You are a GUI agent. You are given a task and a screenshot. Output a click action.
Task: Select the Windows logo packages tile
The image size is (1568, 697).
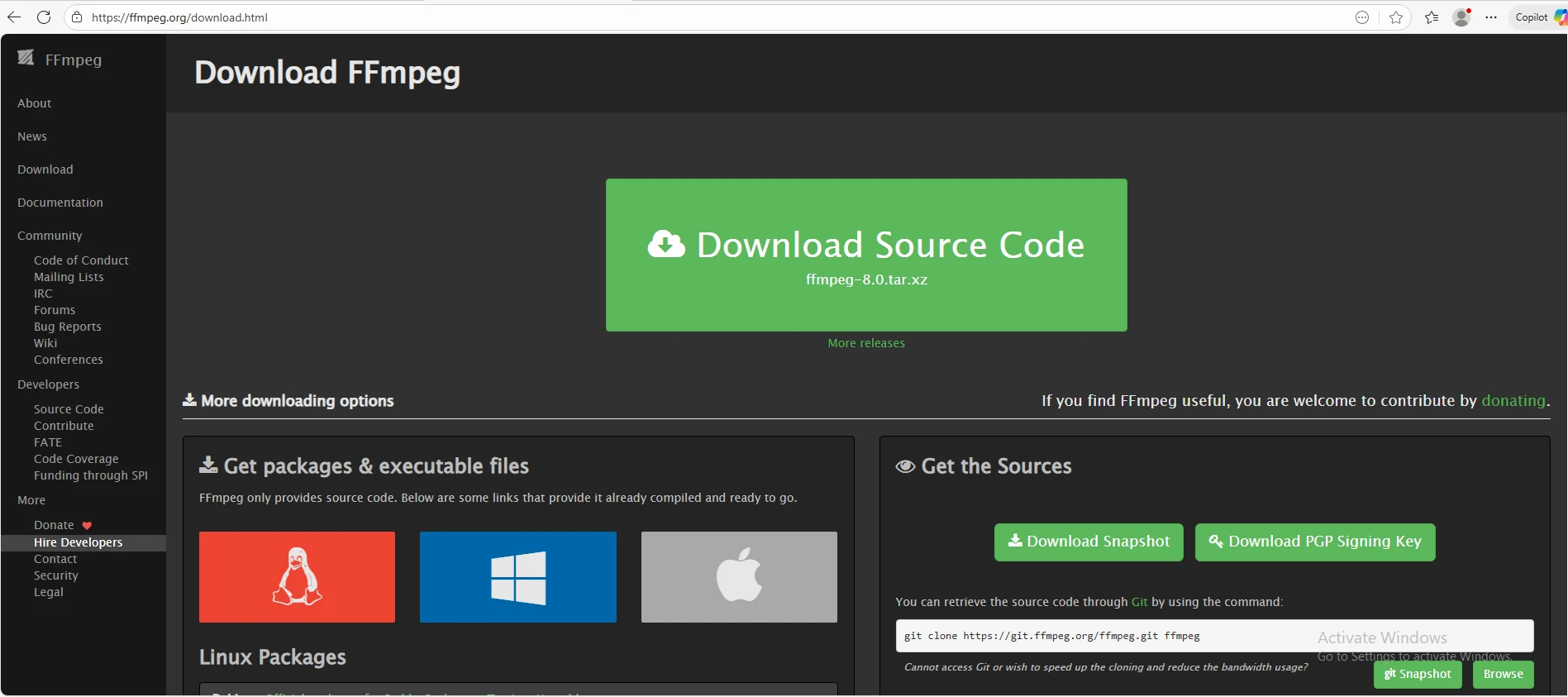tap(517, 576)
